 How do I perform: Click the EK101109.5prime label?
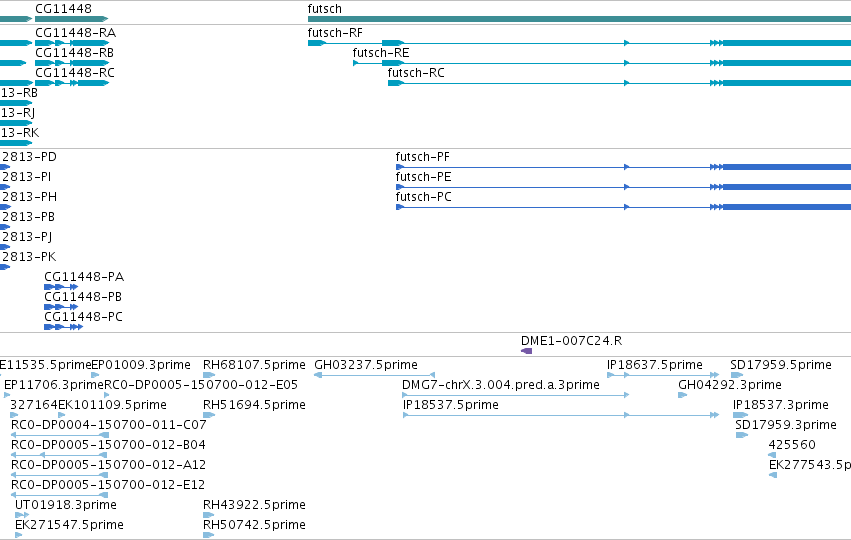[112, 405]
